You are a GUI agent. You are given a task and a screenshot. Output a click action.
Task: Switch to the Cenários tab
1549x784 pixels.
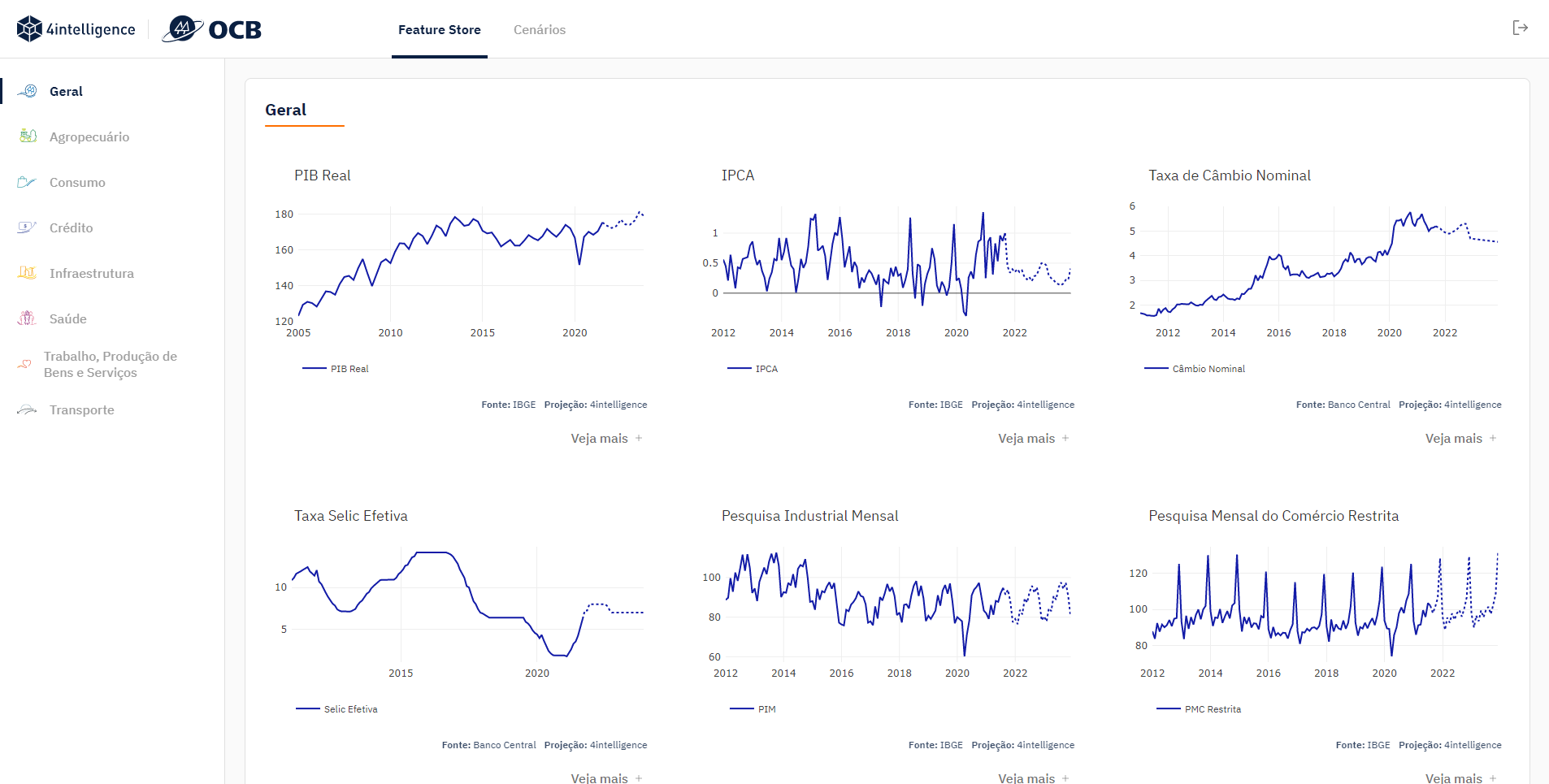[540, 29]
